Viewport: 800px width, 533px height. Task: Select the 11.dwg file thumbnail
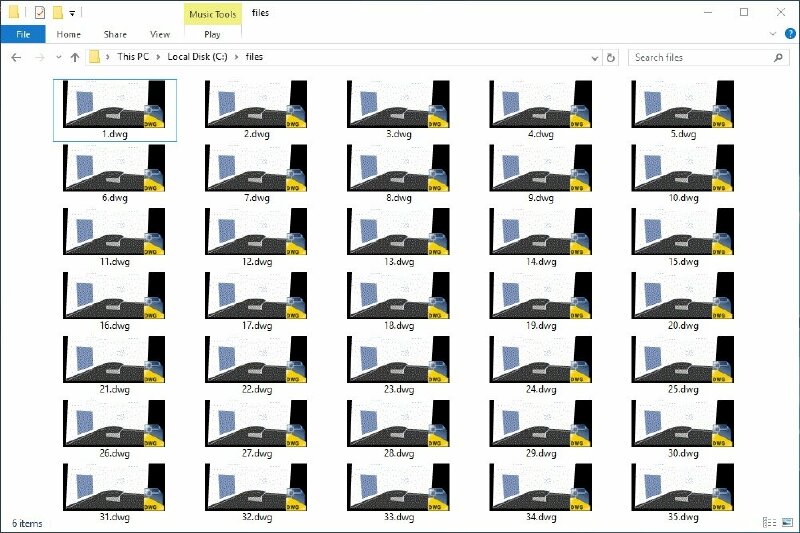(114, 232)
